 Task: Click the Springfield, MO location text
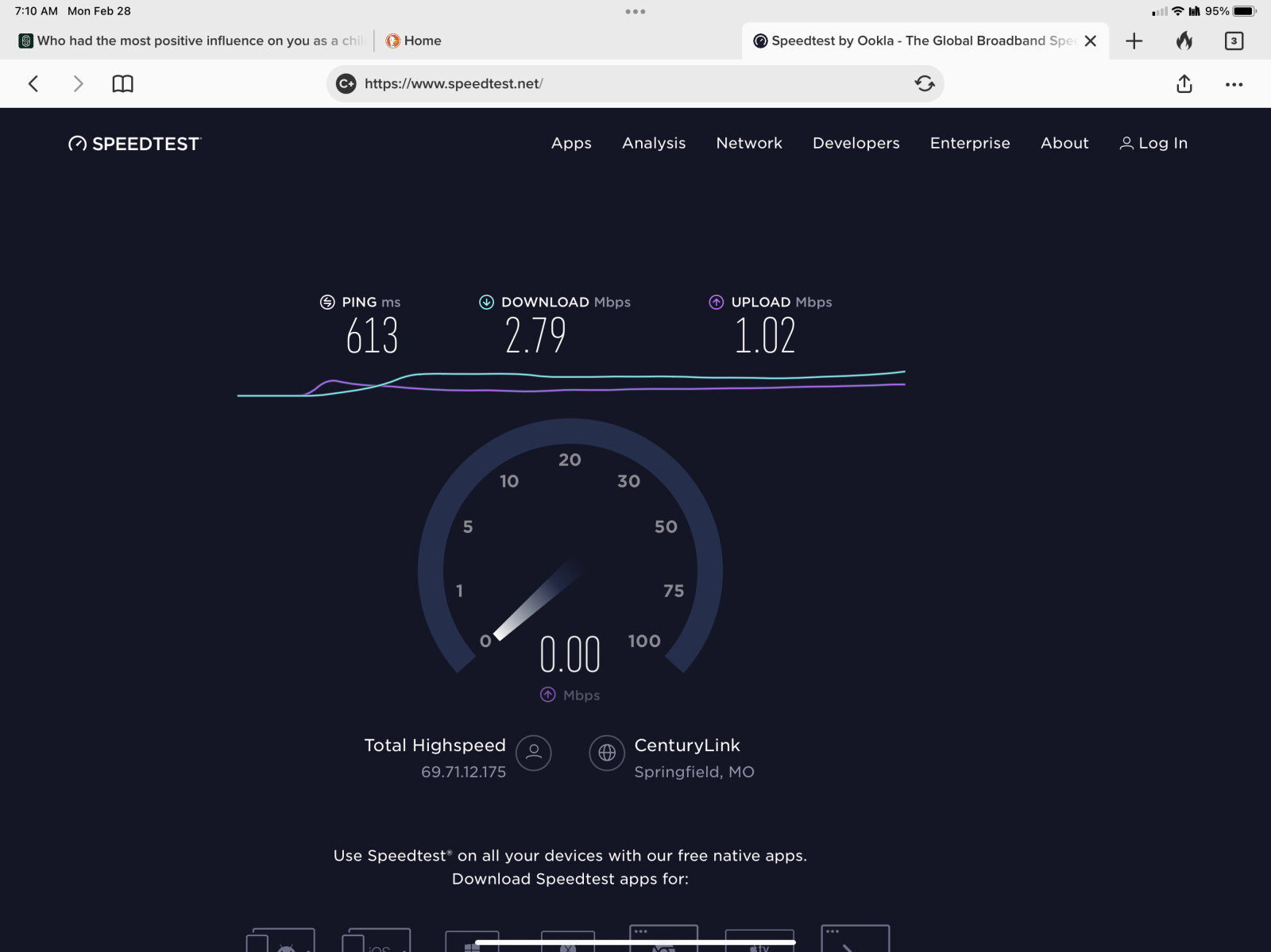[694, 772]
